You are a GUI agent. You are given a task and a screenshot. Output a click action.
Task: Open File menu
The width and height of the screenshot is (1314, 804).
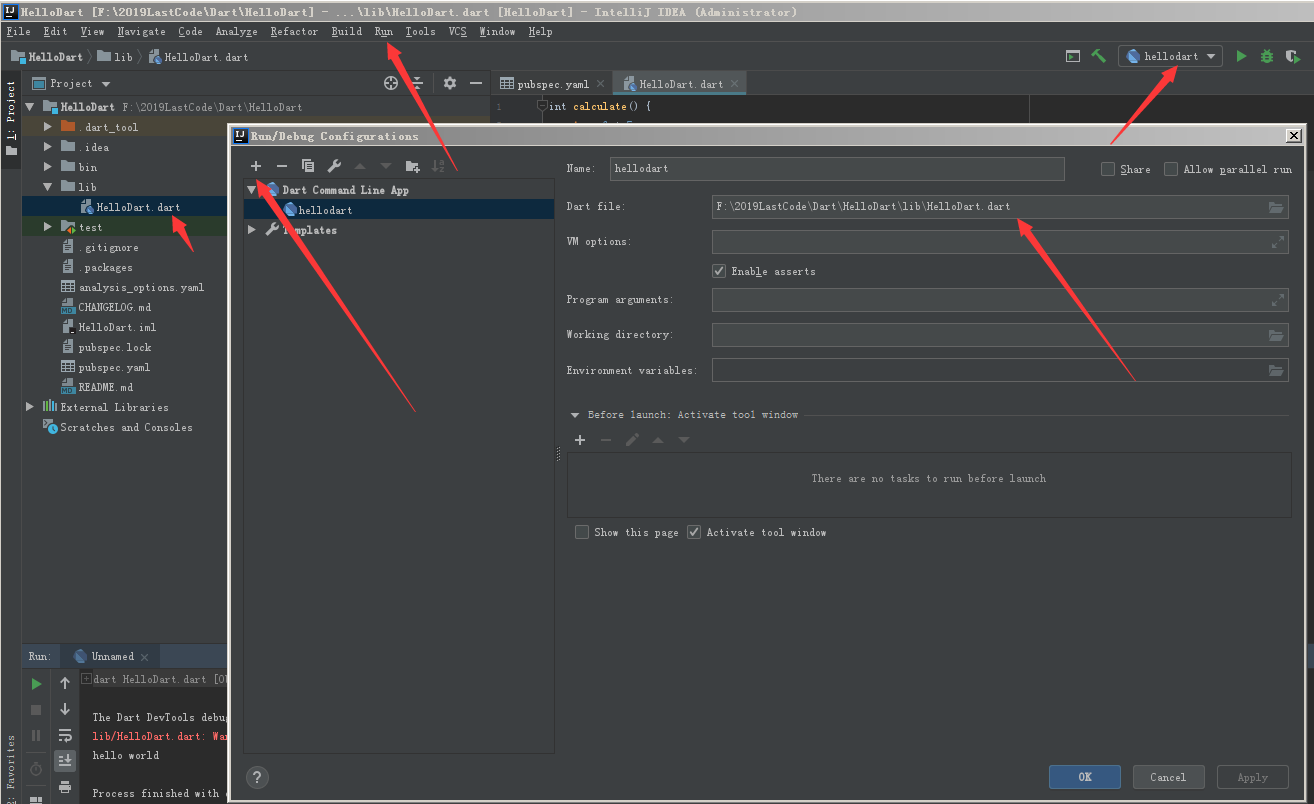(x=18, y=32)
